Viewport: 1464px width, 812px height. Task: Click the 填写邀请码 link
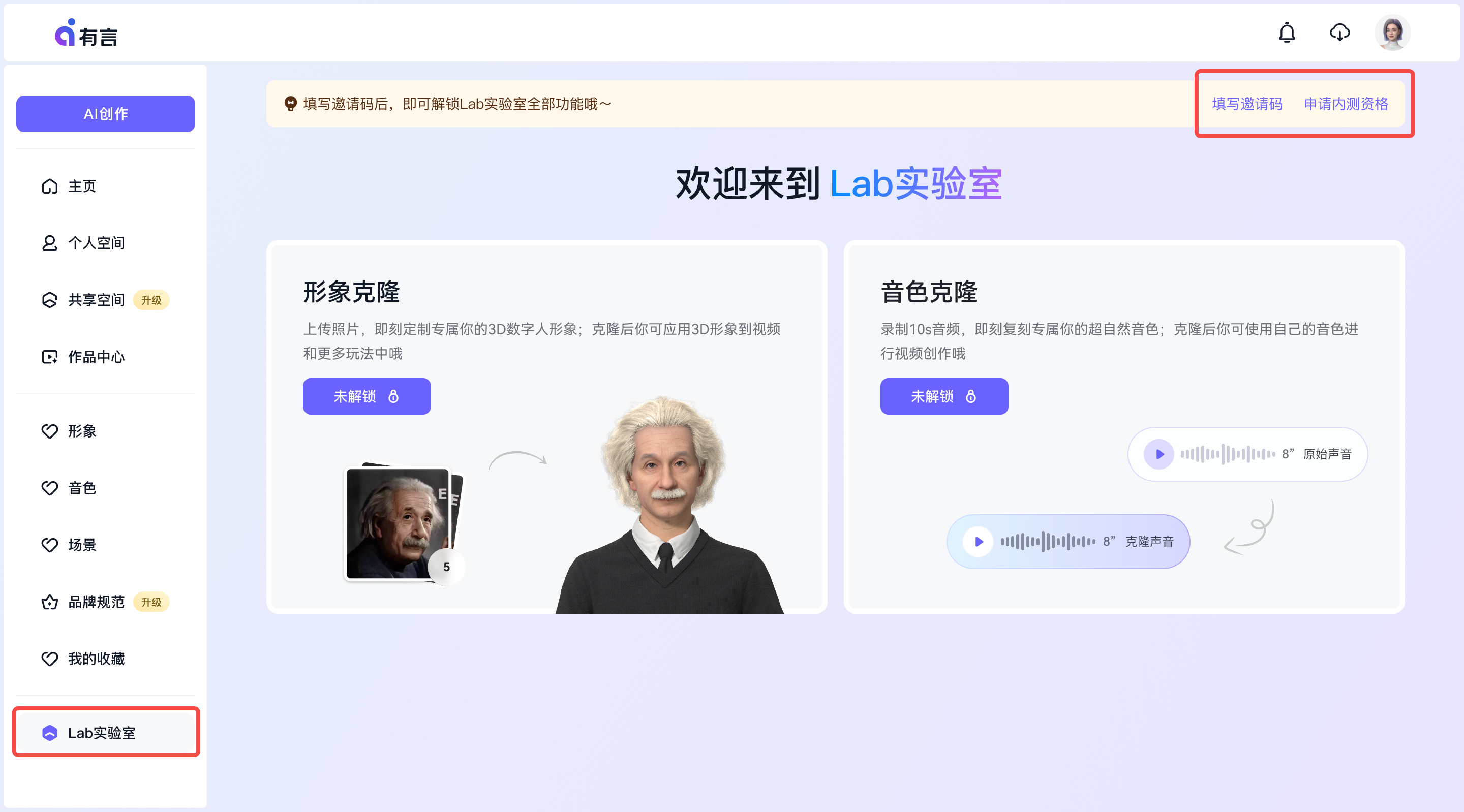click(1247, 104)
